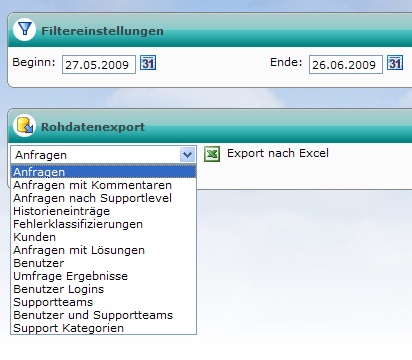Click the Excel export icon
Screen dimensions: 412x360
212,154
